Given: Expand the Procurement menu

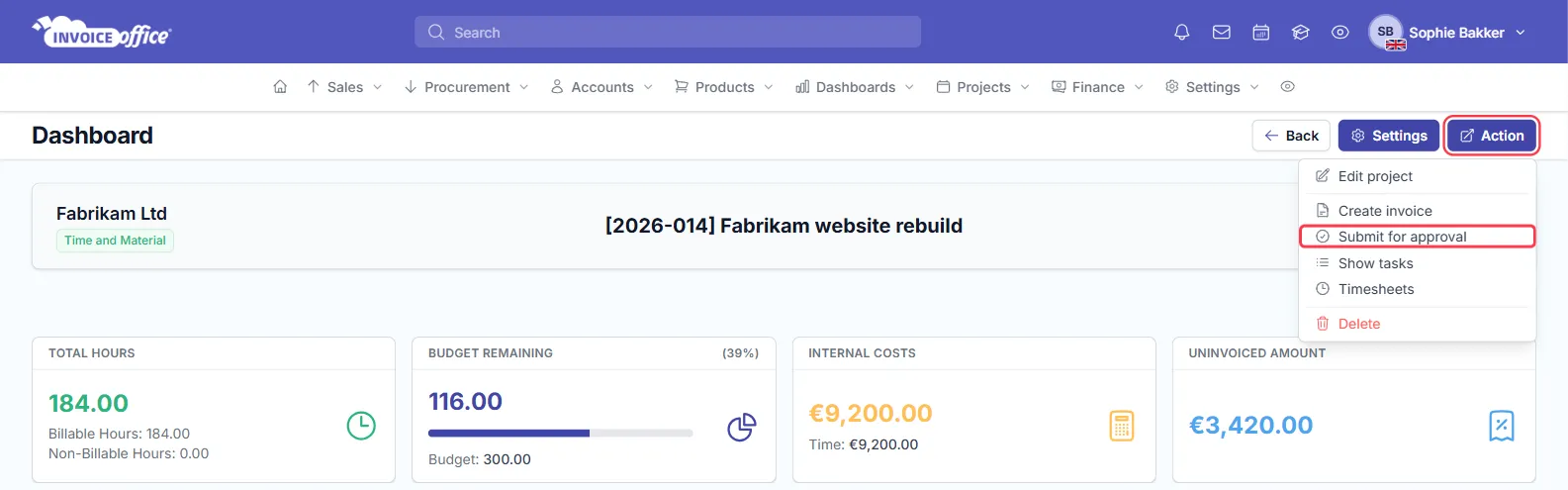Looking at the screenshot, I should pos(467,87).
